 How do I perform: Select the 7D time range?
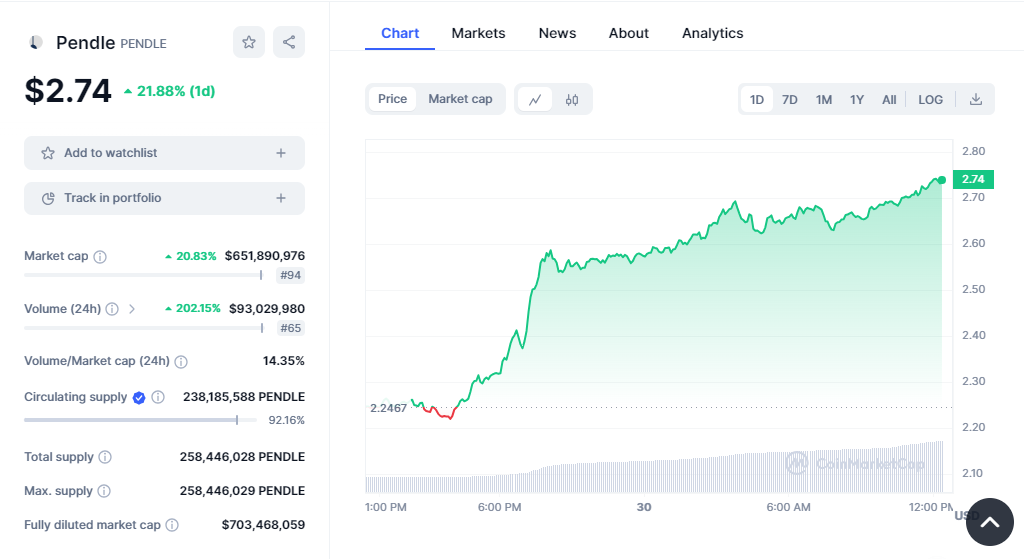point(790,99)
